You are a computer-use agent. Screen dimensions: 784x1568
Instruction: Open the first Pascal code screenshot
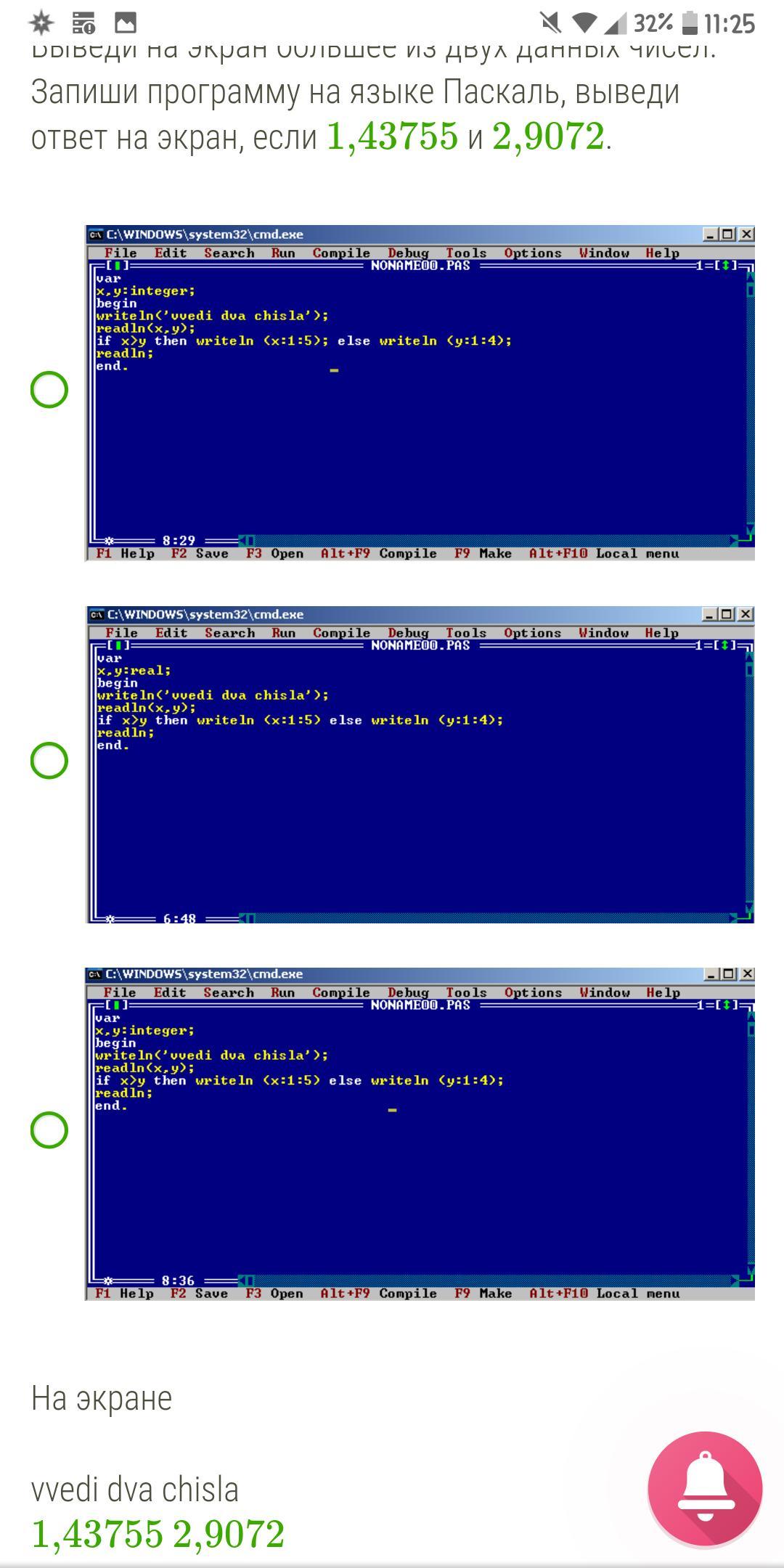(x=420, y=393)
